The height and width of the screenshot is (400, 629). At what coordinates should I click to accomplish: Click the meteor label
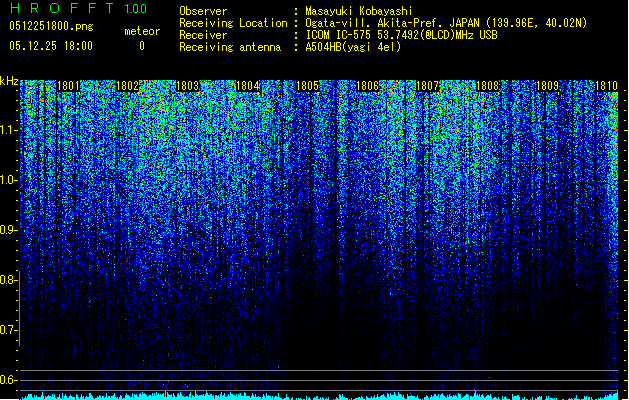pos(142,31)
